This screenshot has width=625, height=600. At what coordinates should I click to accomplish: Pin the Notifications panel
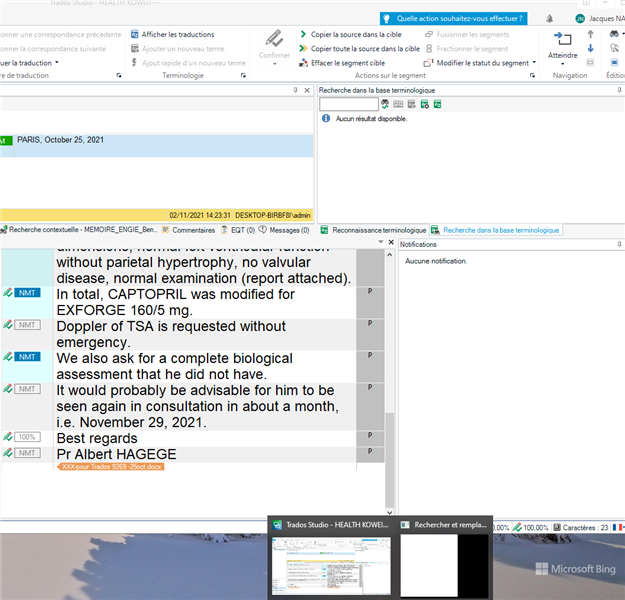pyautogui.click(x=619, y=244)
